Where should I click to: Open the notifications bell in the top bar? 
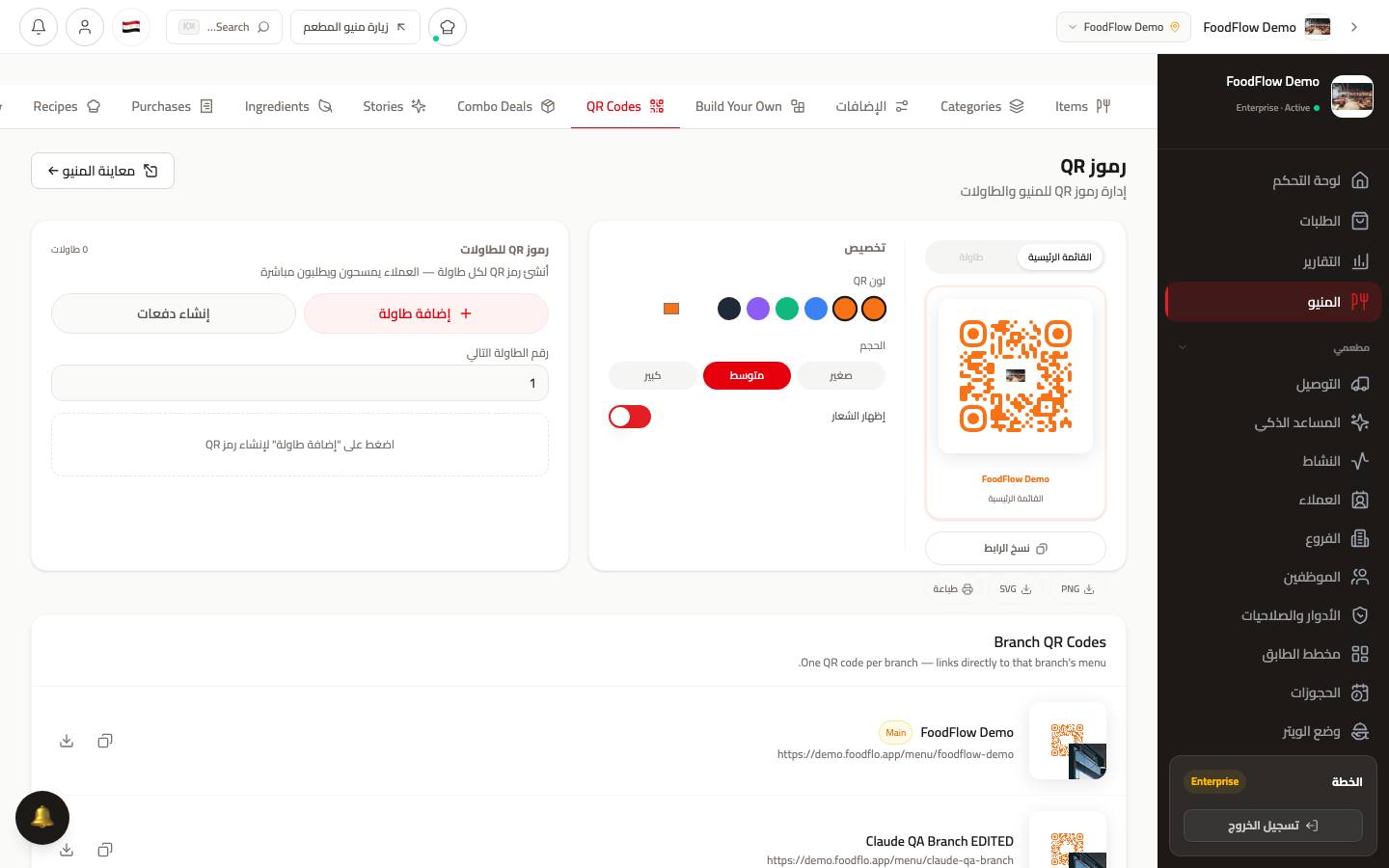39,27
